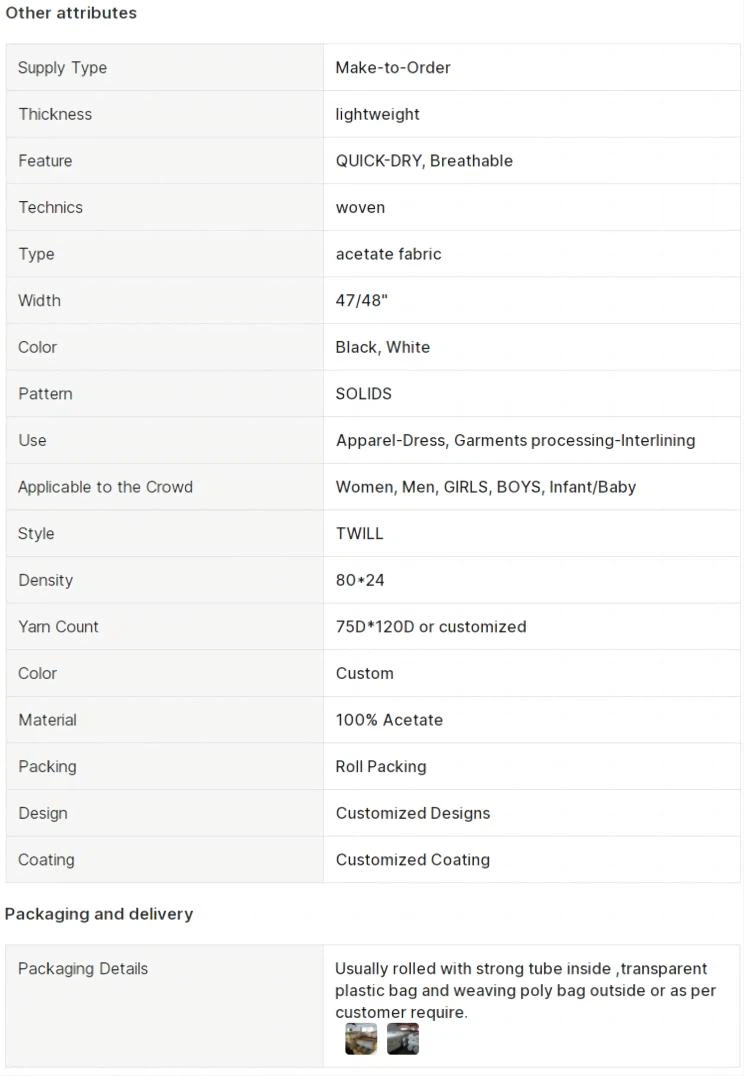The height and width of the screenshot is (1076, 744).
Task: Click the "SOLIDS" pattern value
Action: (364, 394)
